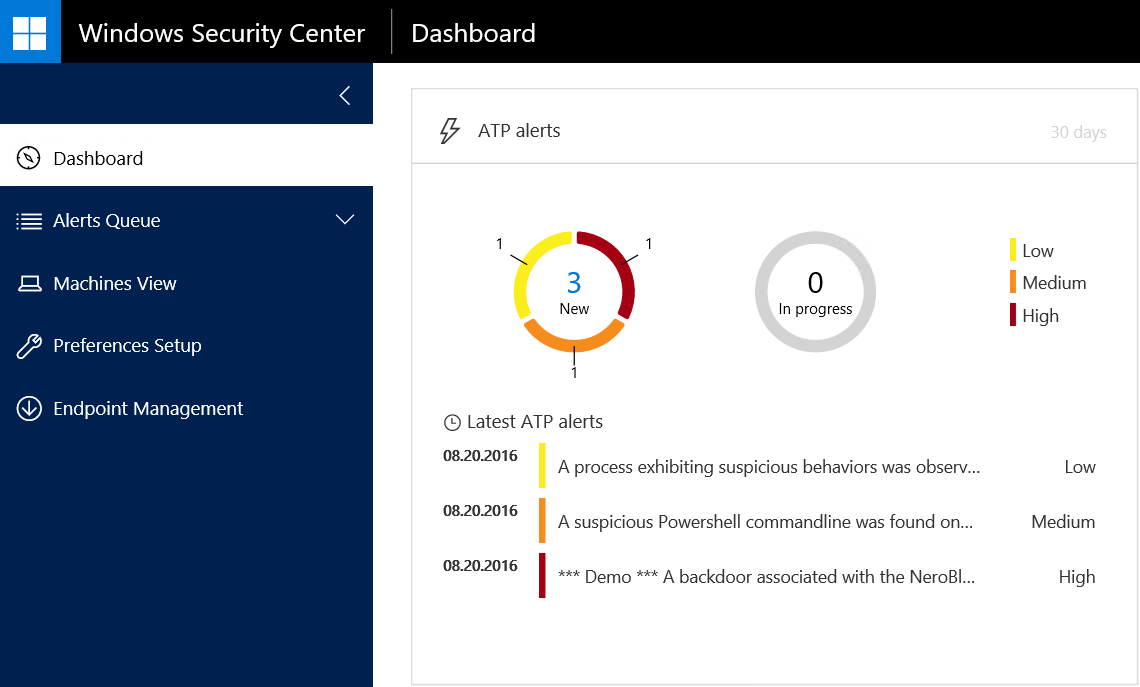Click the Windows logo icon

click(30, 32)
